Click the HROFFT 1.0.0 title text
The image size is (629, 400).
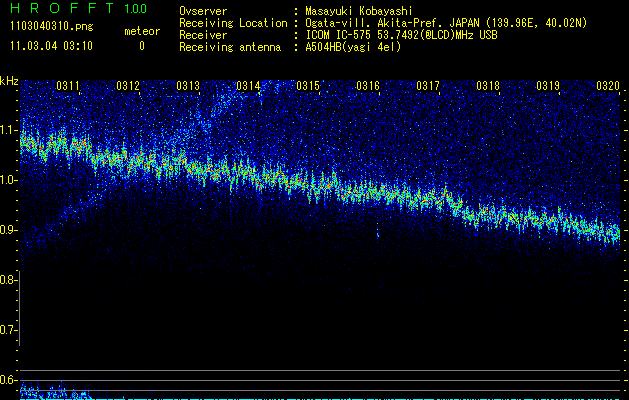(x=78, y=8)
